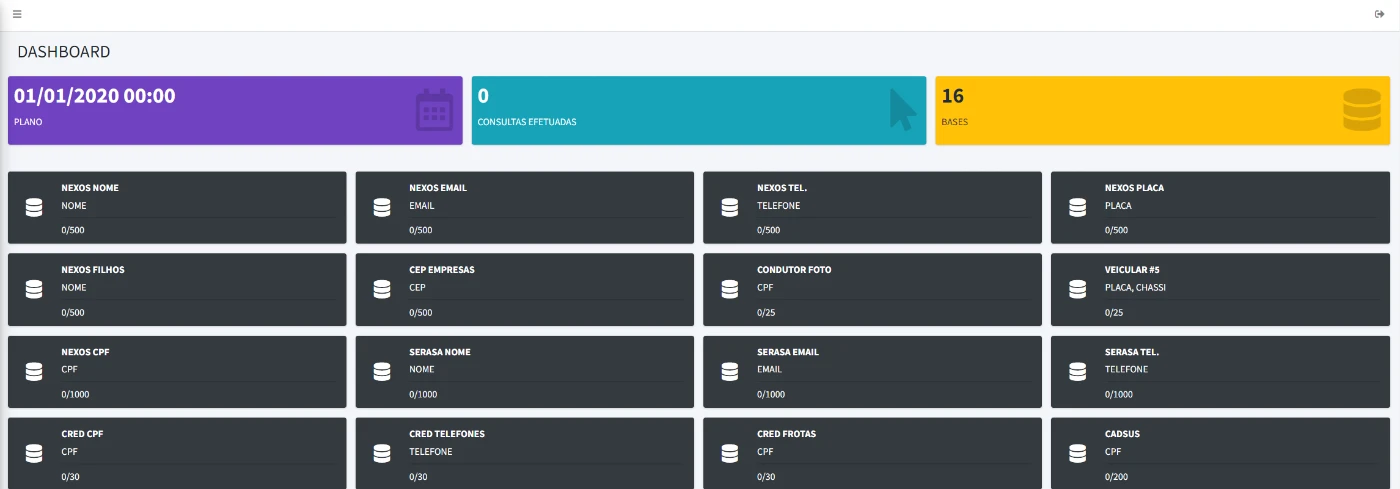Select the Veicular #5 title
This screenshot has height=489, width=1400.
click(1132, 270)
